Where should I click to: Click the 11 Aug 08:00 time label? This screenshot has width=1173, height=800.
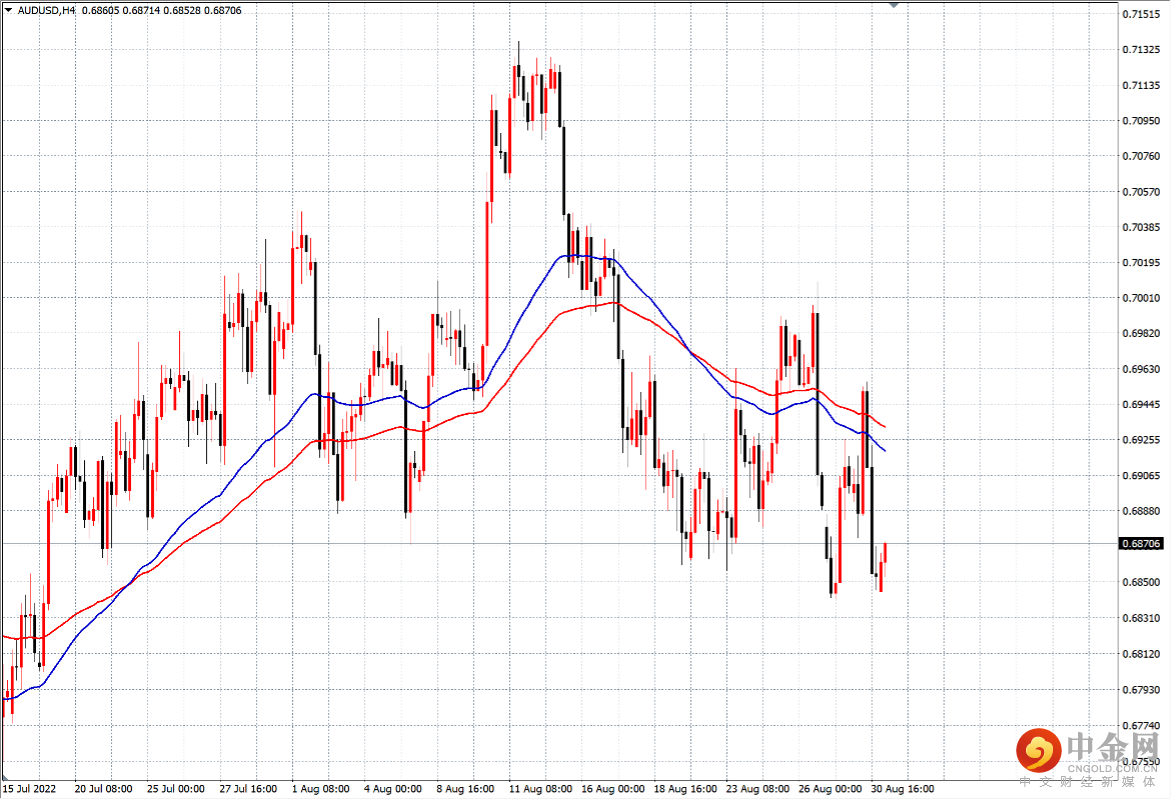(541, 790)
